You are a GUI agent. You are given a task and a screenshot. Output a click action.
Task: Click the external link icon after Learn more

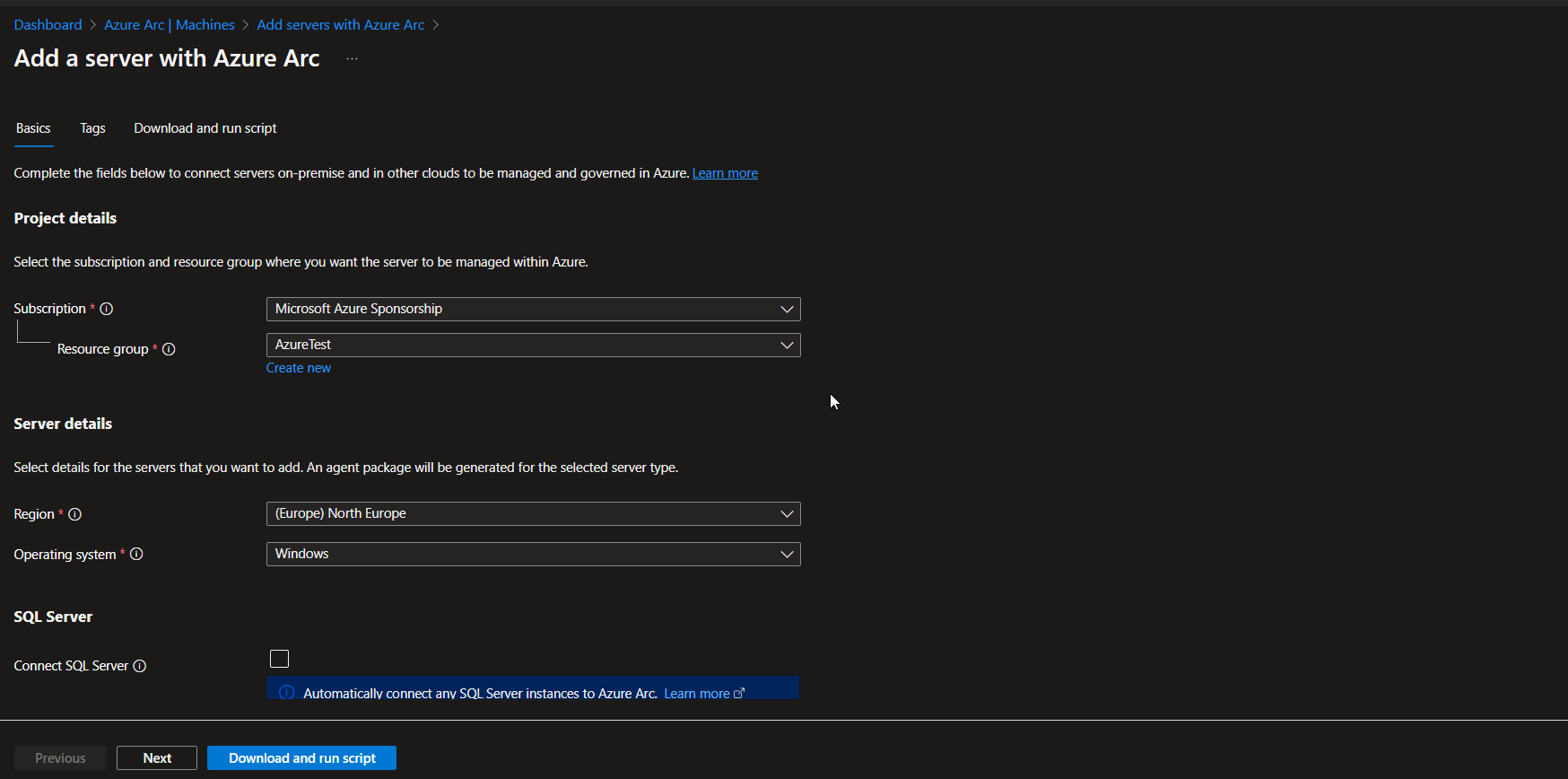[739, 694]
